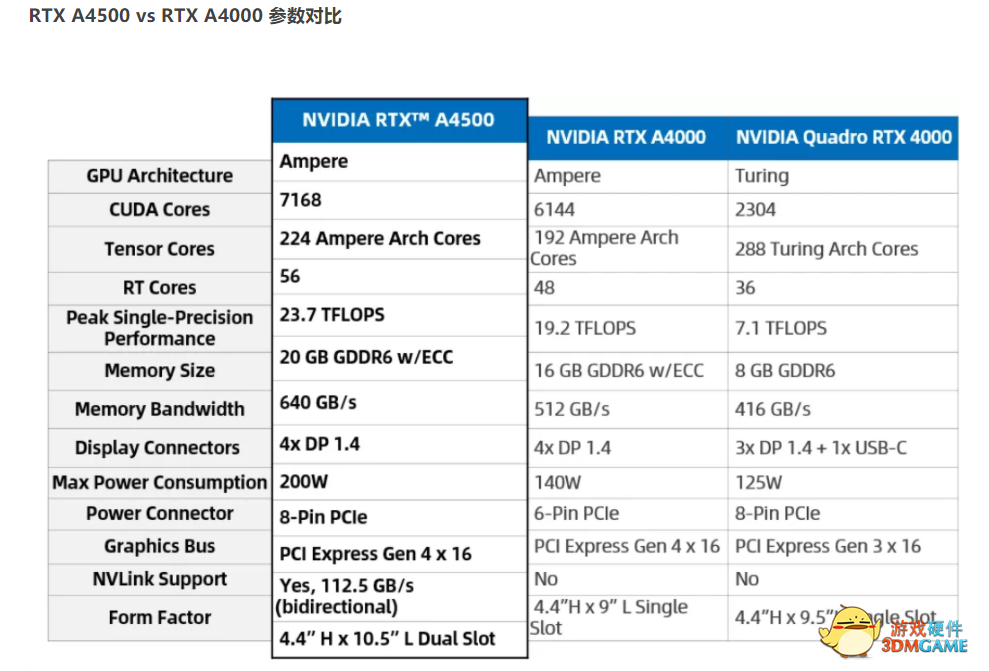The image size is (989, 671).
Task: Click the 7168 CUDA cores value
Action: 301,201
